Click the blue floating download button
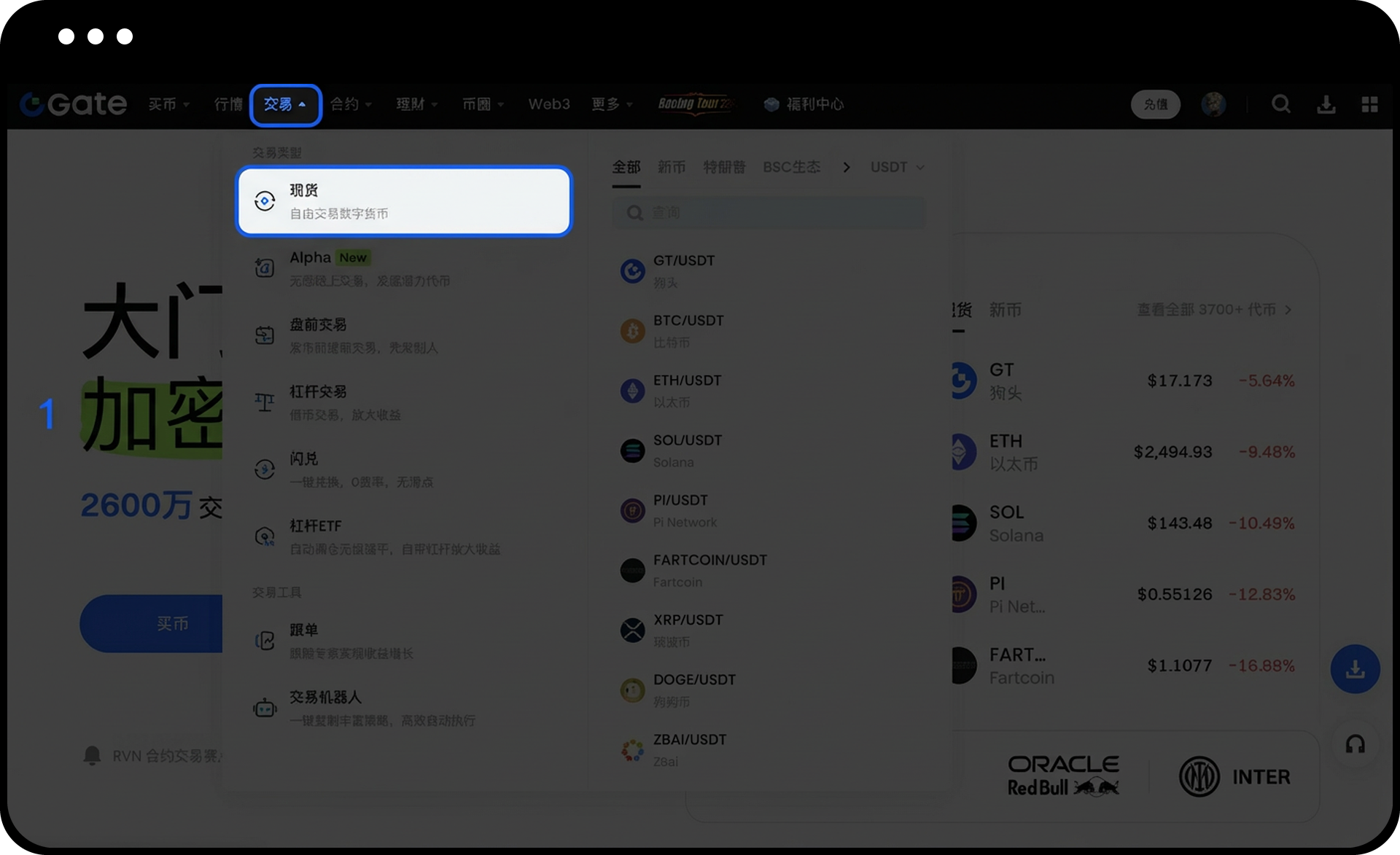Image resolution: width=1400 pixels, height=855 pixels. click(1355, 668)
